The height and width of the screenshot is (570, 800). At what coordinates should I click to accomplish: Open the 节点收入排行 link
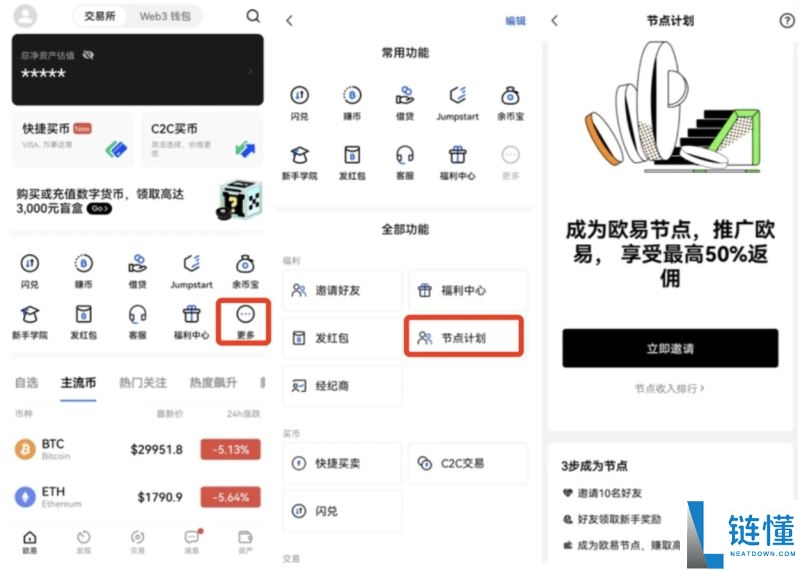coord(669,389)
